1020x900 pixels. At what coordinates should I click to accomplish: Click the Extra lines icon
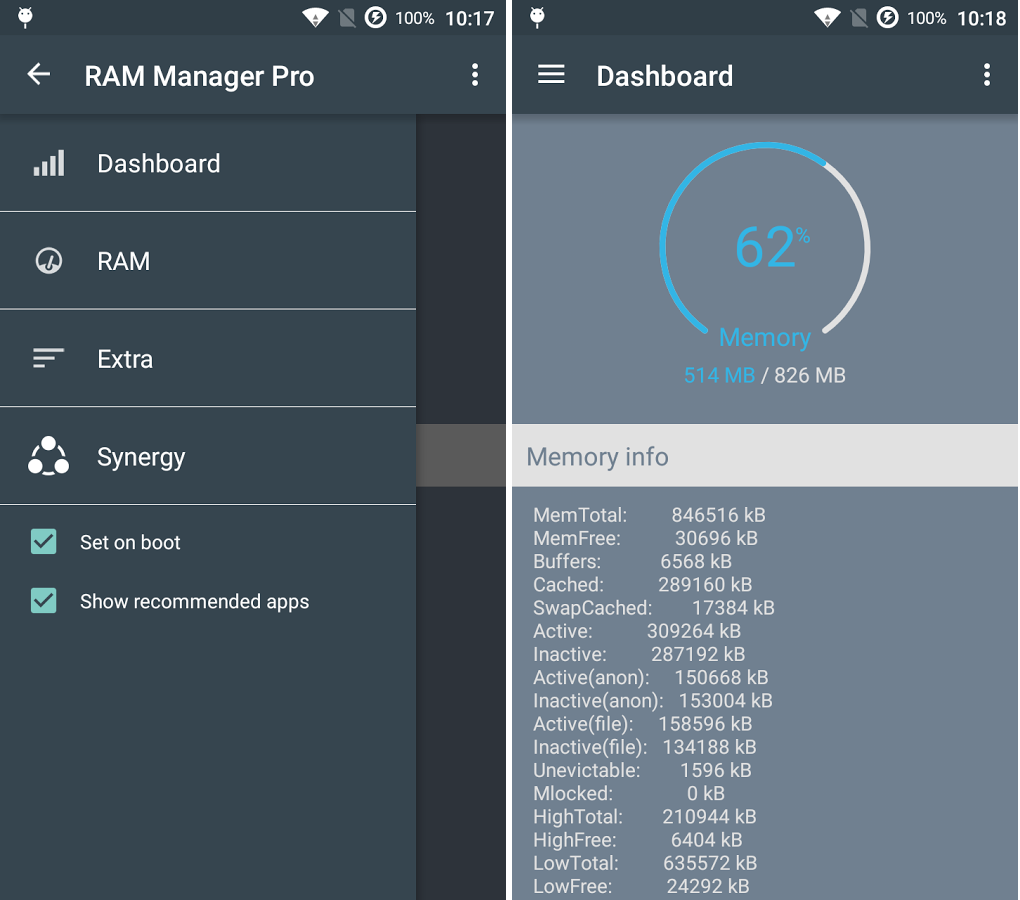tap(49, 358)
